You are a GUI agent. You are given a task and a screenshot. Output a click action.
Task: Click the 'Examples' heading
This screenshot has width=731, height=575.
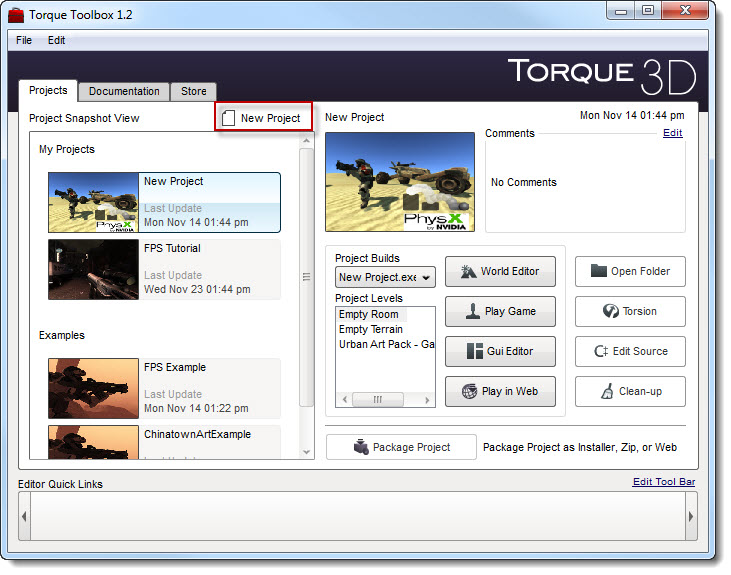pos(62,335)
